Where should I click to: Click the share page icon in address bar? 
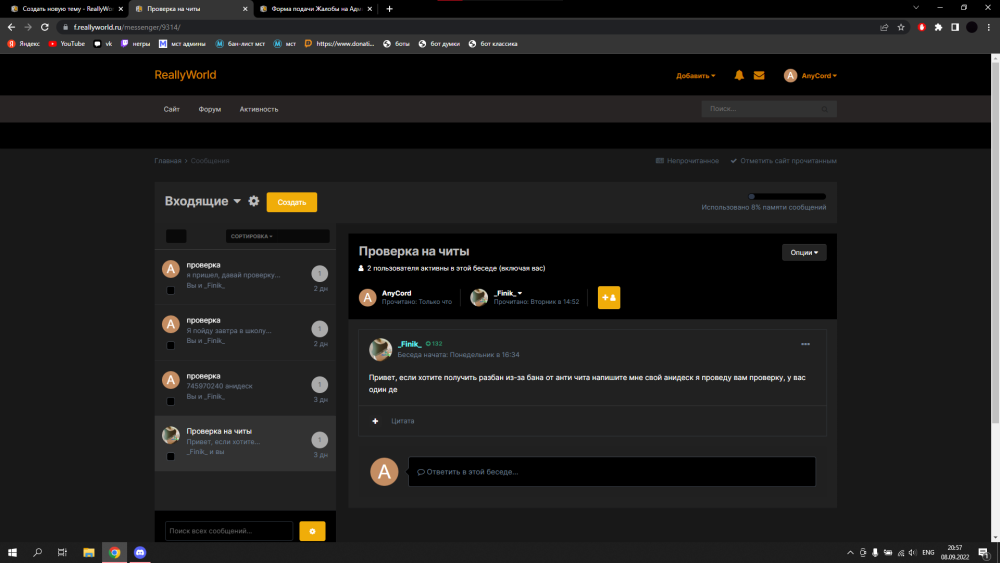click(x=884, y=27)
